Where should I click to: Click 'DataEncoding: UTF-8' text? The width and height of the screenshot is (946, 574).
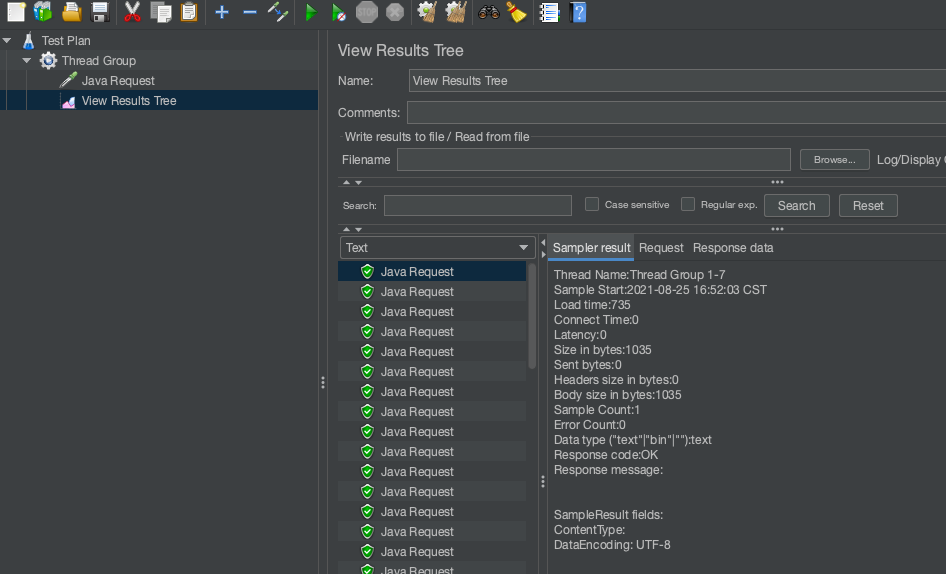(x=612, y=544)
